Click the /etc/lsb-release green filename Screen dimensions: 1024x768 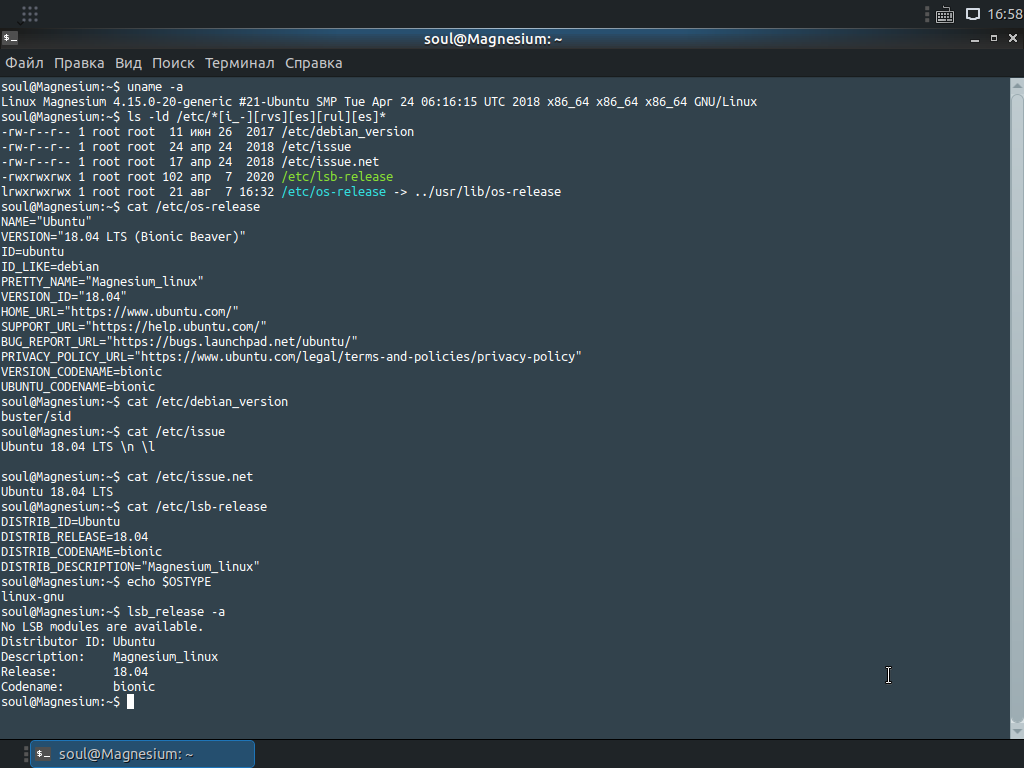point(337,177)
